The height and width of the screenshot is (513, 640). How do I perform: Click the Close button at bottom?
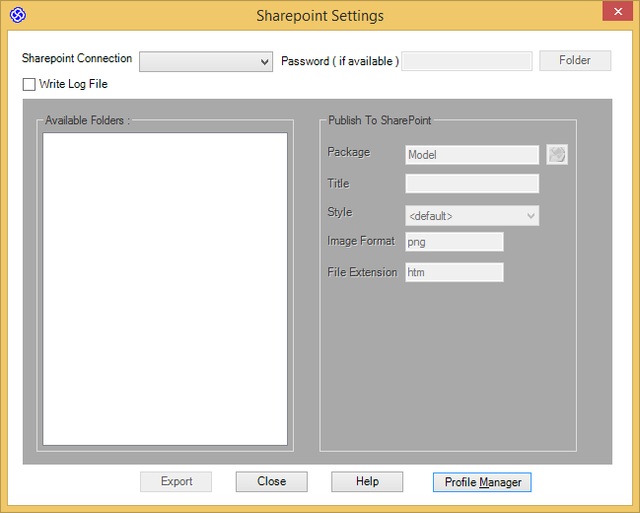click(x=271, y=482)
